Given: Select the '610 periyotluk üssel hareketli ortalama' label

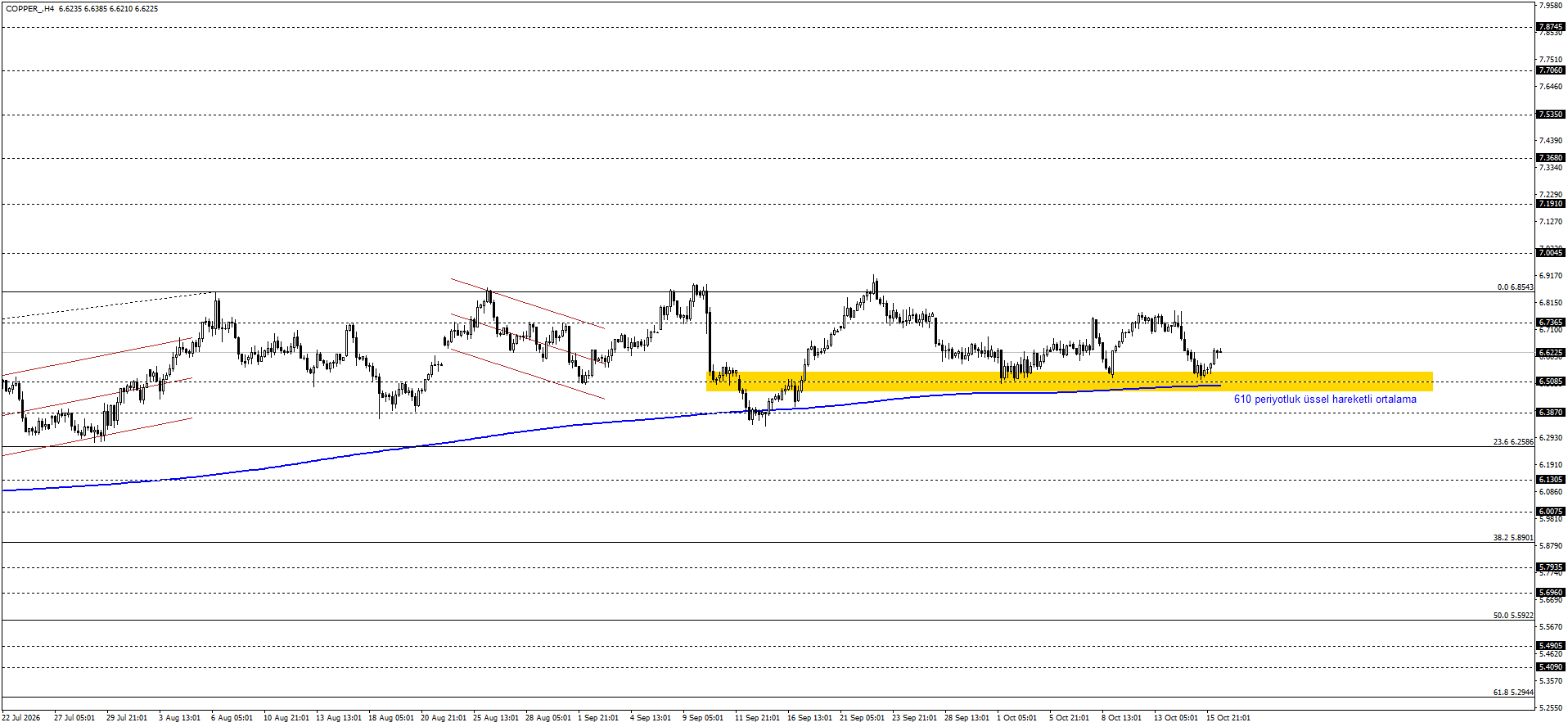Looking at the screenshot, I should click(x=1325, y=400).
